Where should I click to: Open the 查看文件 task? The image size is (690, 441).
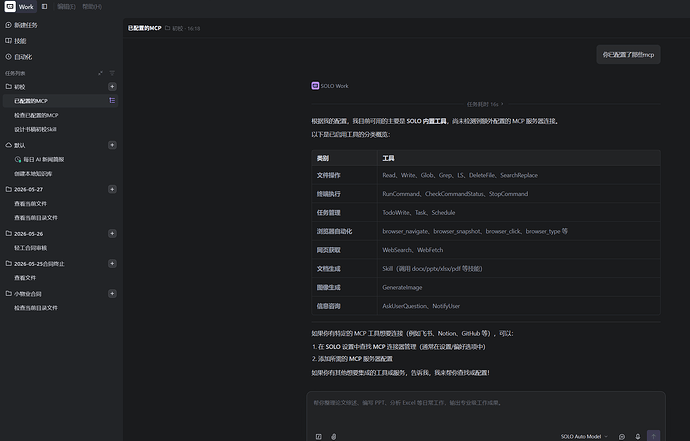click(25, 278)
